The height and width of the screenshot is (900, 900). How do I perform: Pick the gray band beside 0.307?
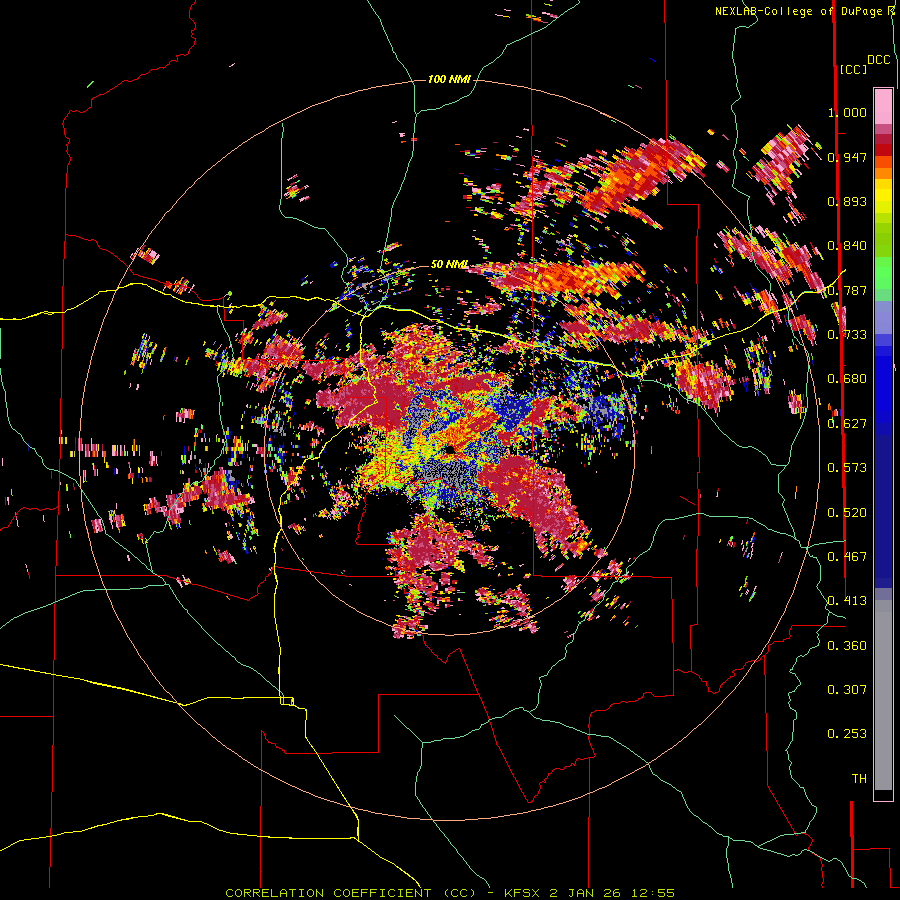click(883, 695)
